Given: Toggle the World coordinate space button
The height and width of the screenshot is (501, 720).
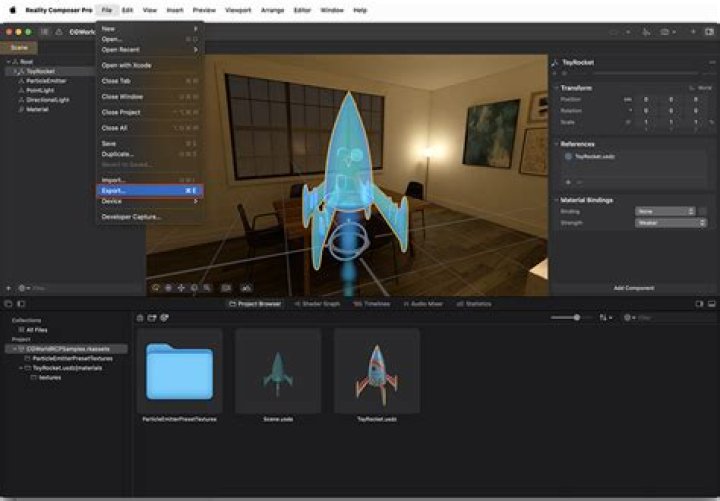Looking at the screenshot, I should coord(701,88).
